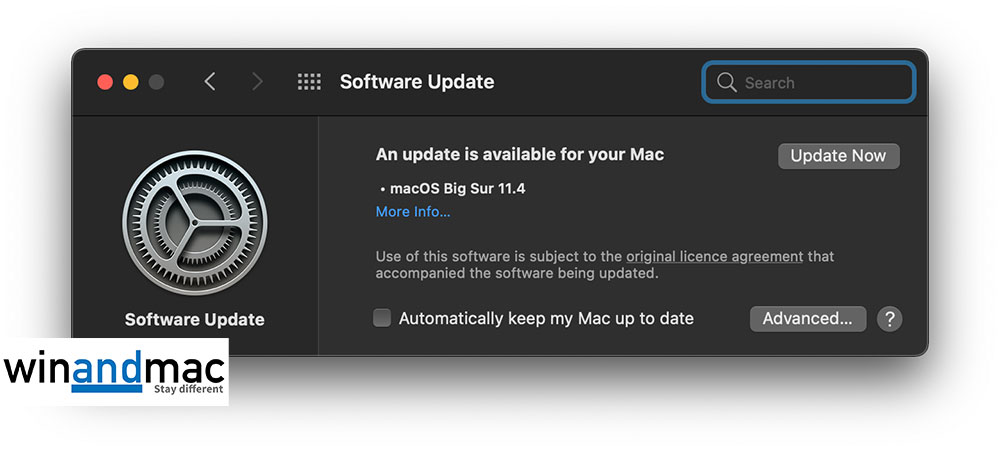This screenshot has height=451, width=1000.
Task: Close the Software Update window
Action: click(105, 82)
